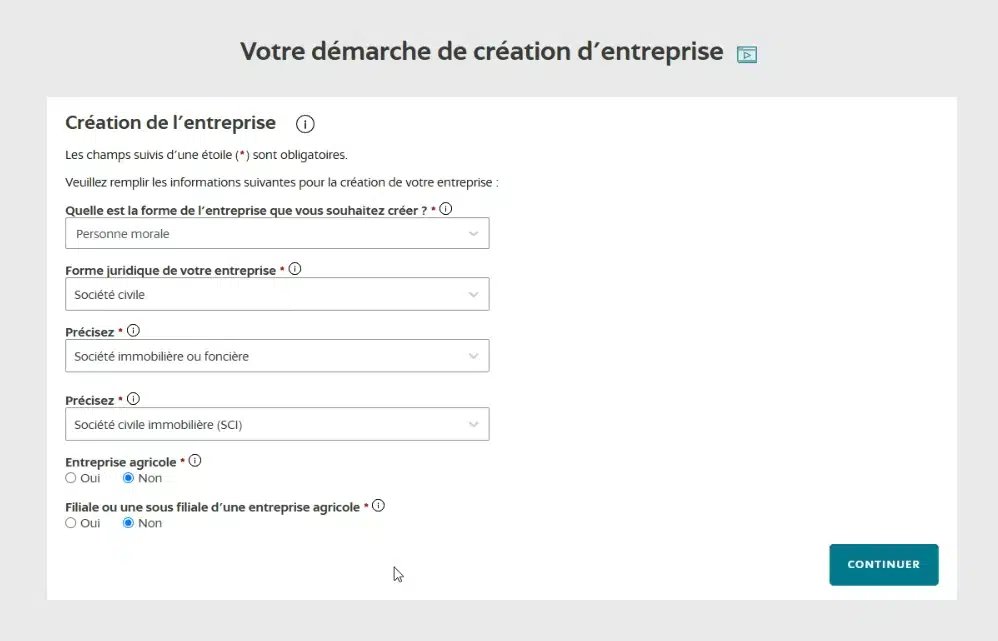Open the info icon for forme de l'entreprise question
The height and width of the screenshot is (641, 998).
point(446,208)
